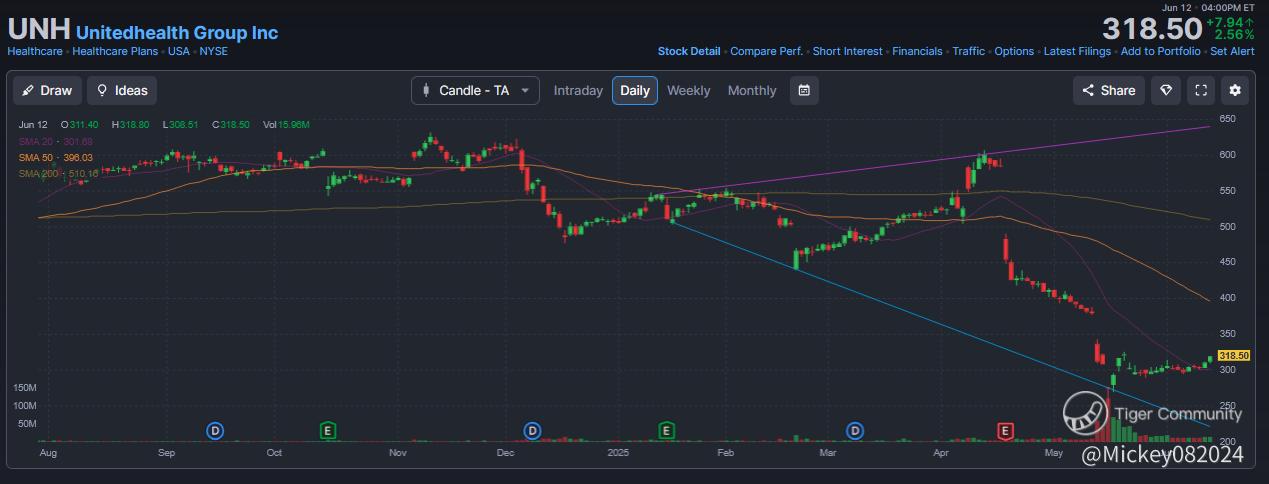Open the Compare Perf. link
Screen dimensions: 1269x484
tap(766, 51)
